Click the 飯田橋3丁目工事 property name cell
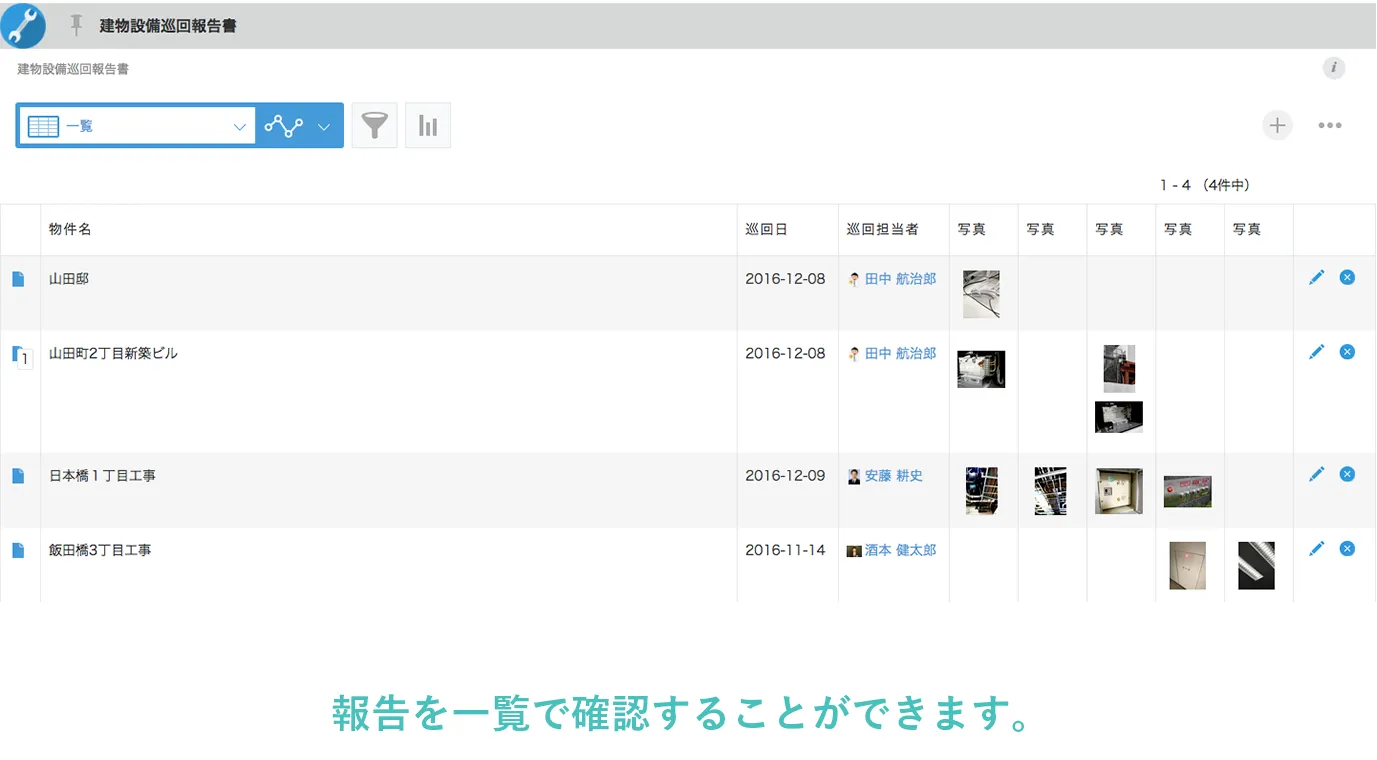Viewport: 1377px width, 760px height. click(389, 565)
